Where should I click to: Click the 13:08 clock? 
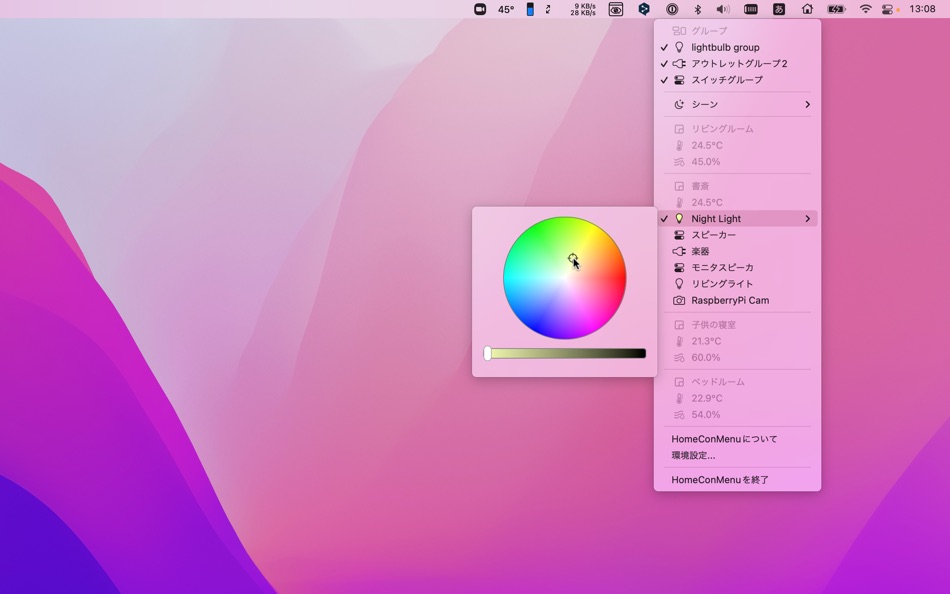point(922,9)
